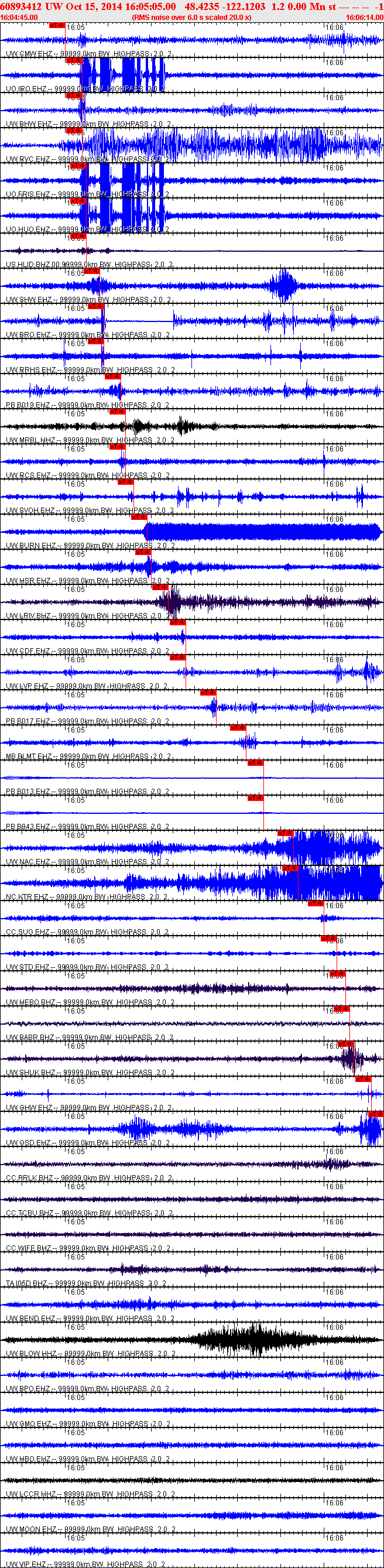
Task: Select the UW HEBO BHZ trace label
Action: [90, 1003]
